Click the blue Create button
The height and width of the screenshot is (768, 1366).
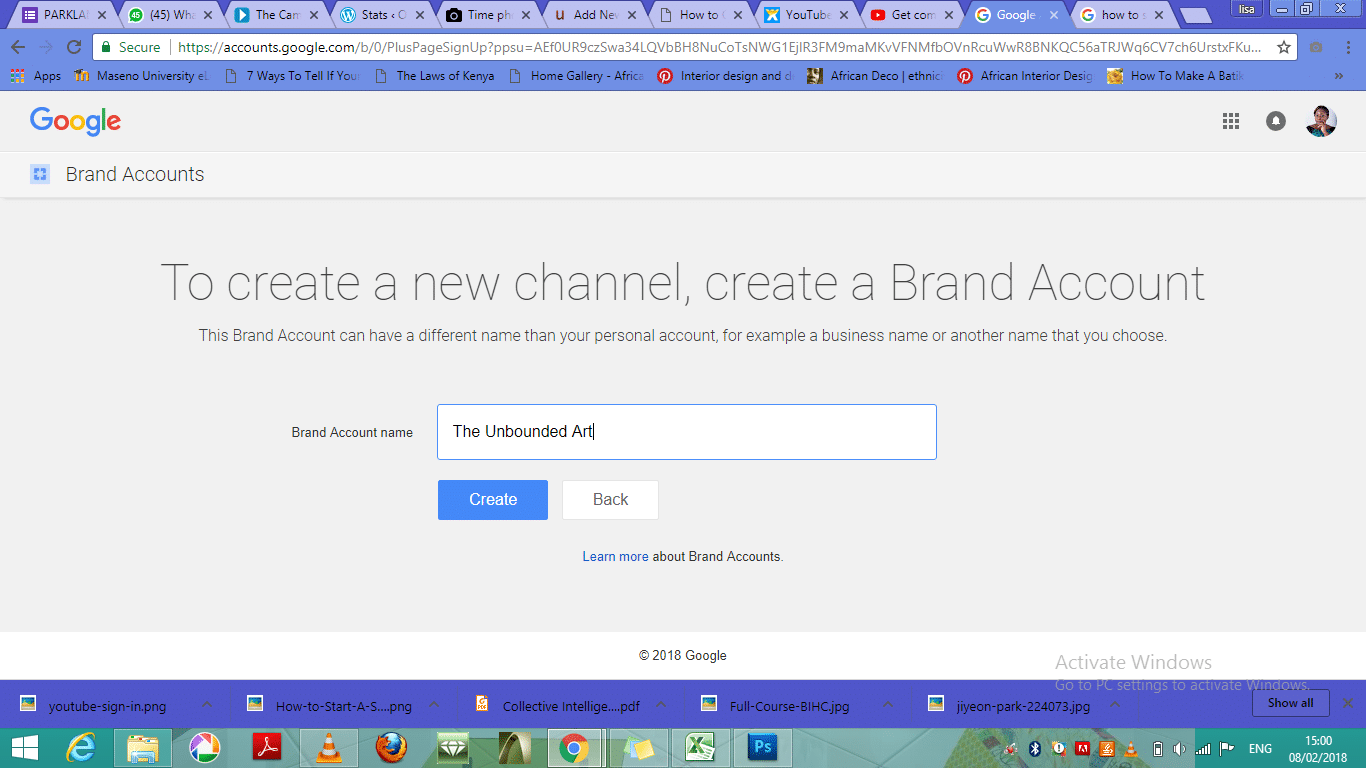(492, 500)
